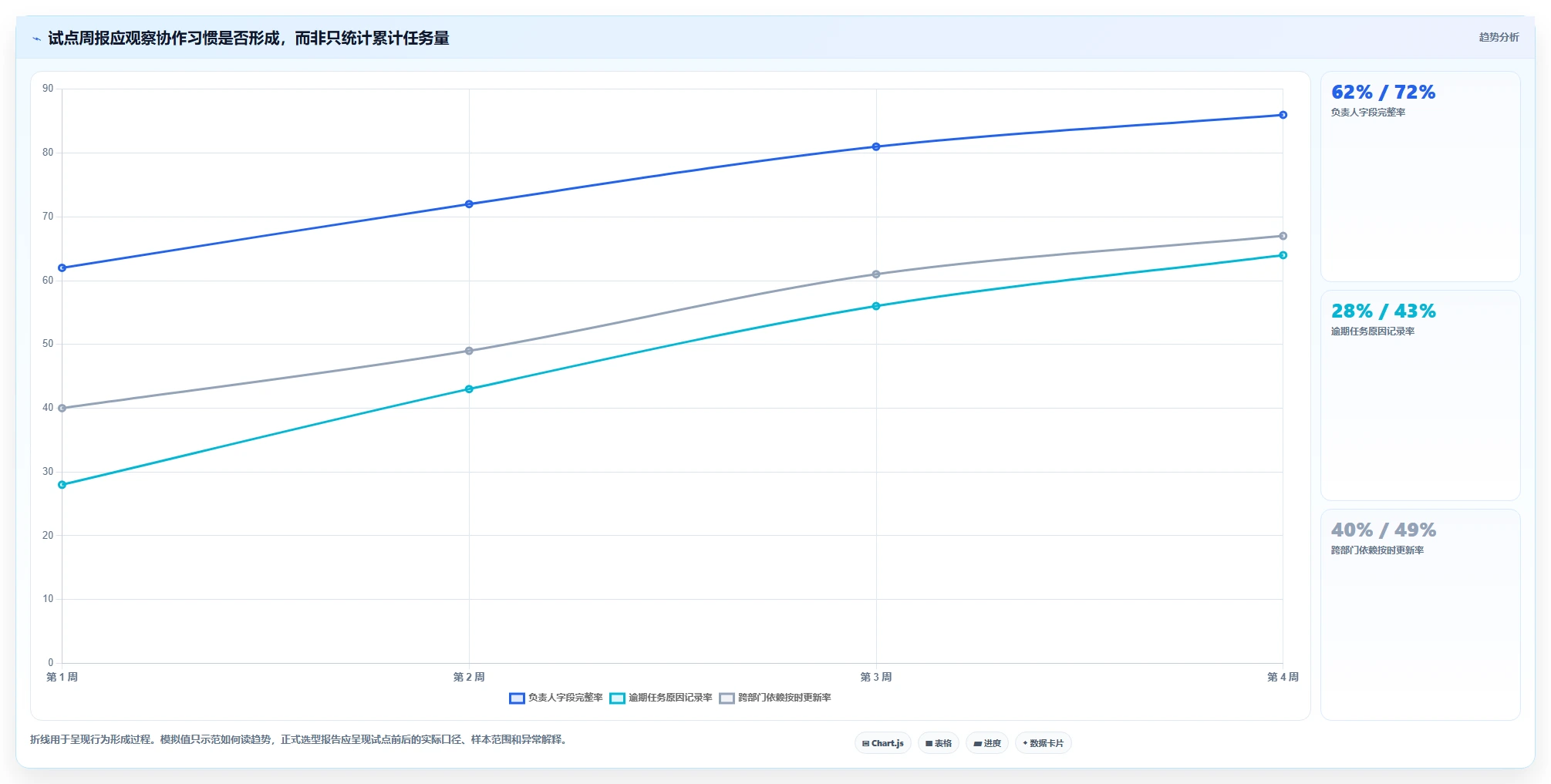Click the teal data point at 第 3 周
The width and height of the screenshot is (1551, 784).
tap(876, 306)
